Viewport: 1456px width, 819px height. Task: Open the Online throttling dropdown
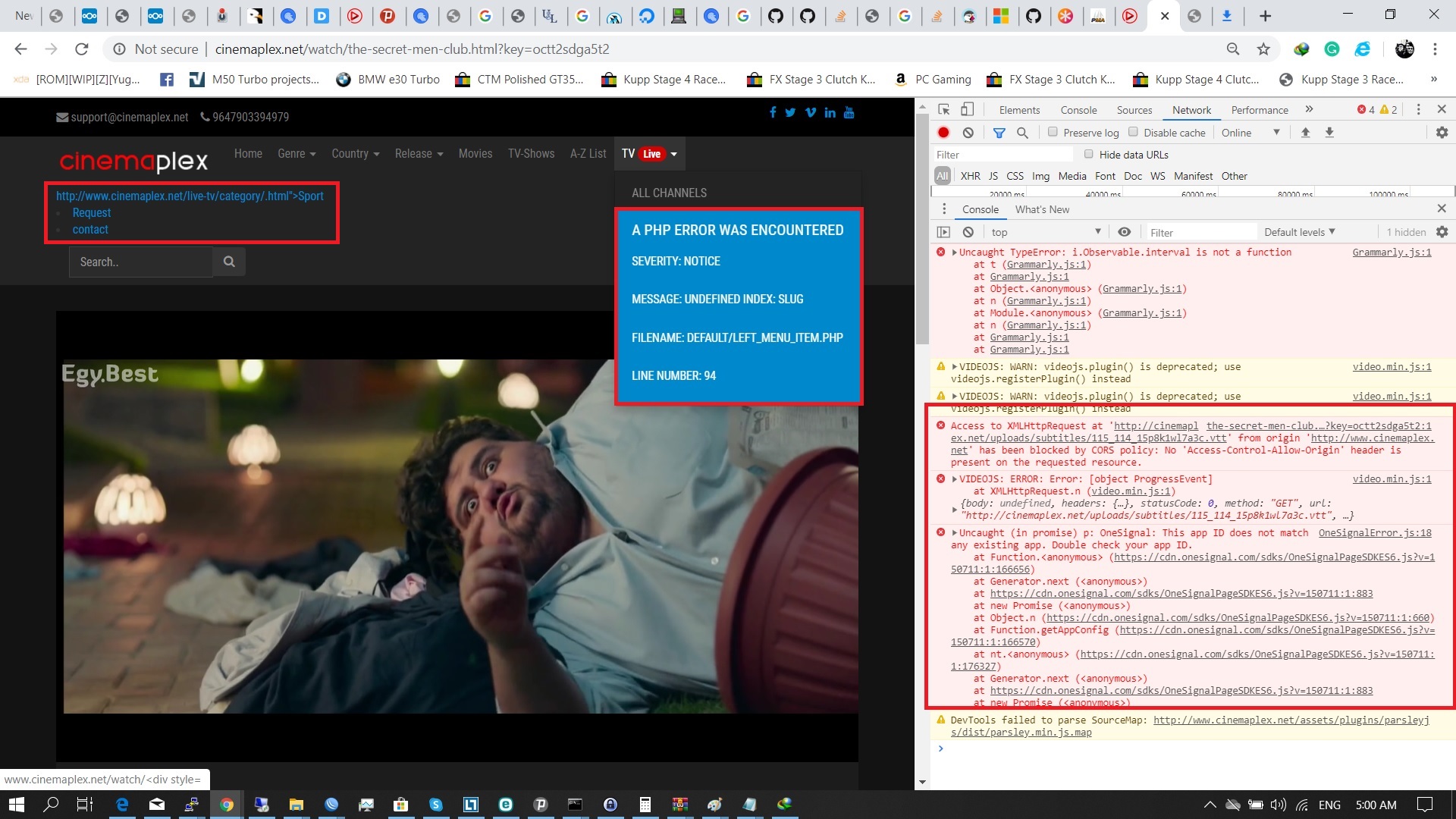(1250, 133)
